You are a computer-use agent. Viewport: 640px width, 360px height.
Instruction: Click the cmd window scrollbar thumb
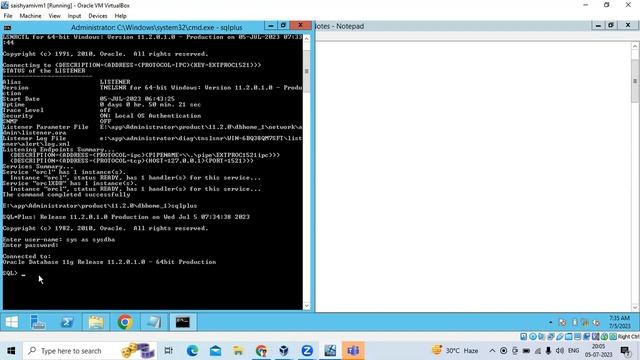point(307,71)
